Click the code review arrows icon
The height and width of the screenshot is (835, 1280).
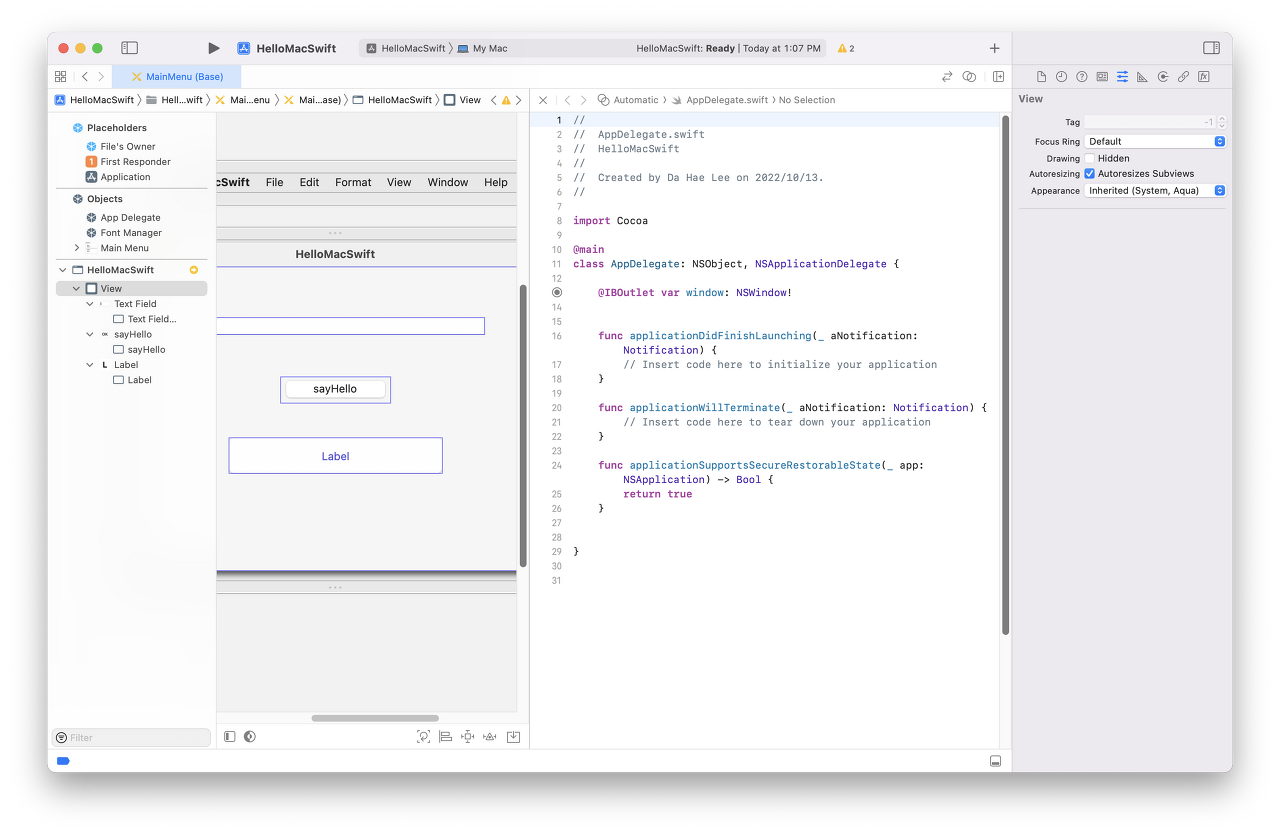(947, 76)
